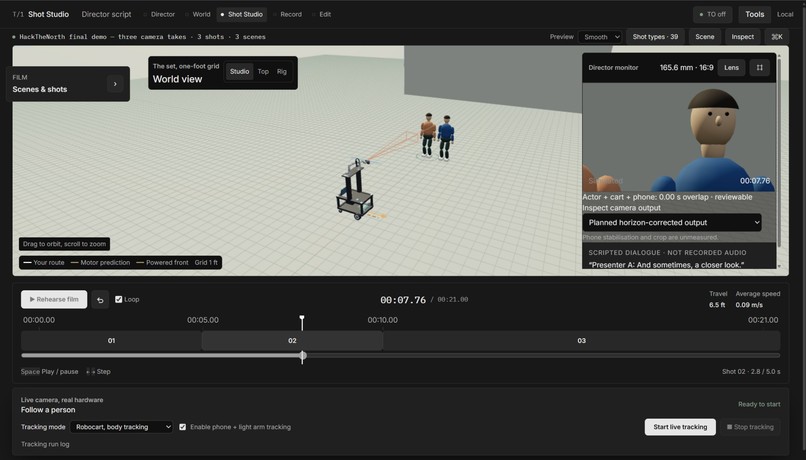The height and width of the screenshot is (460, 806).
Task: Click the fullscreen icon in Director monitor
Action: 760,67
